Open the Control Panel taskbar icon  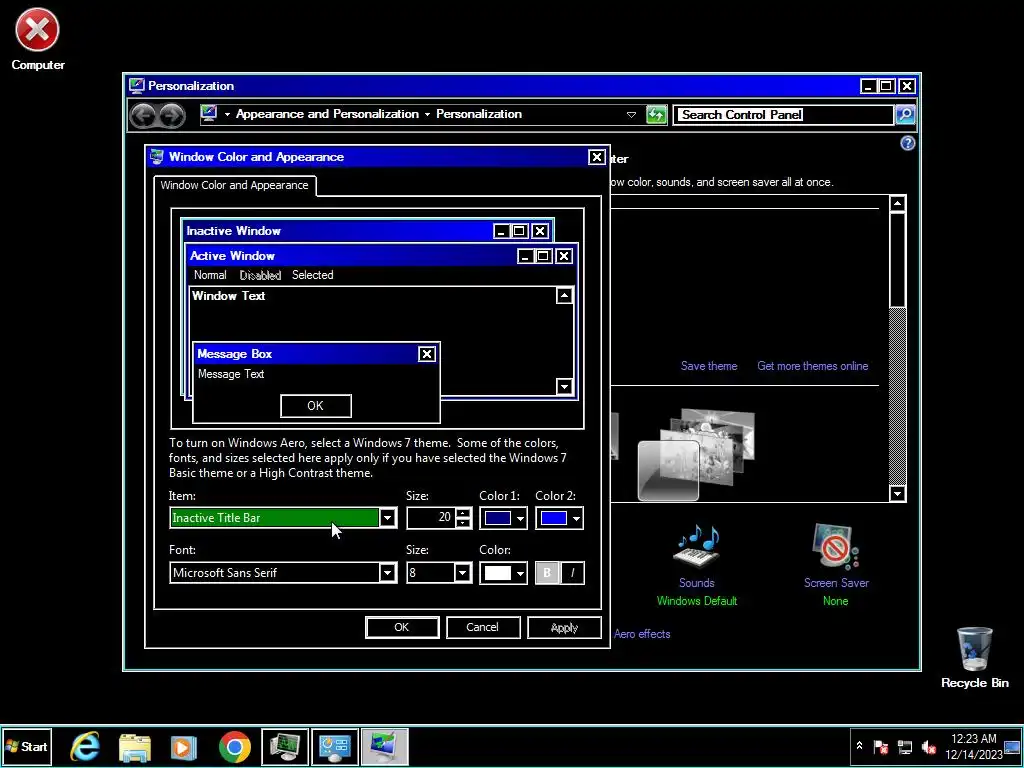coord(335,746)
